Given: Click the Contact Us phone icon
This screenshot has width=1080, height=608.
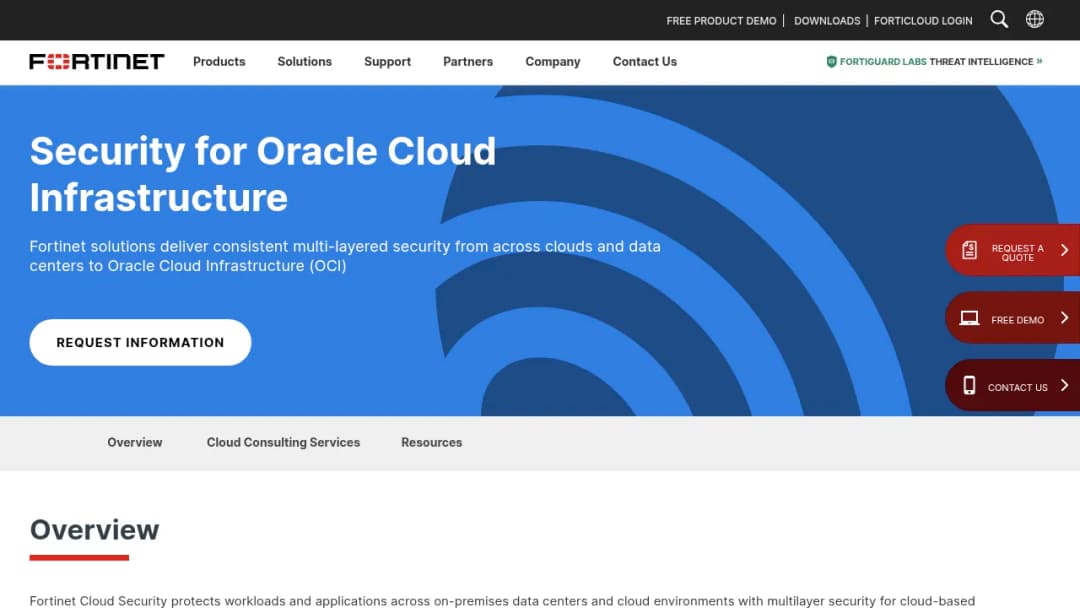Looking at the screenshot, I should click(969, 385).
